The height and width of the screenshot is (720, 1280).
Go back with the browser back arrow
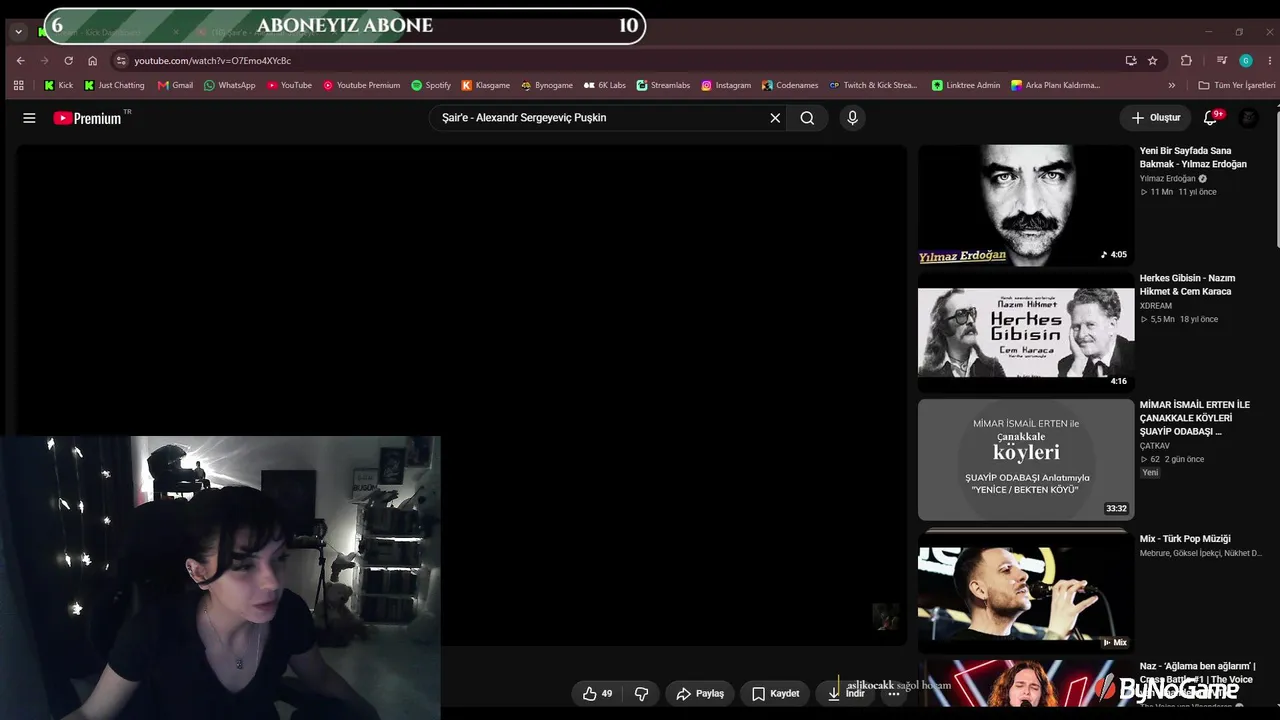point(21,60)
